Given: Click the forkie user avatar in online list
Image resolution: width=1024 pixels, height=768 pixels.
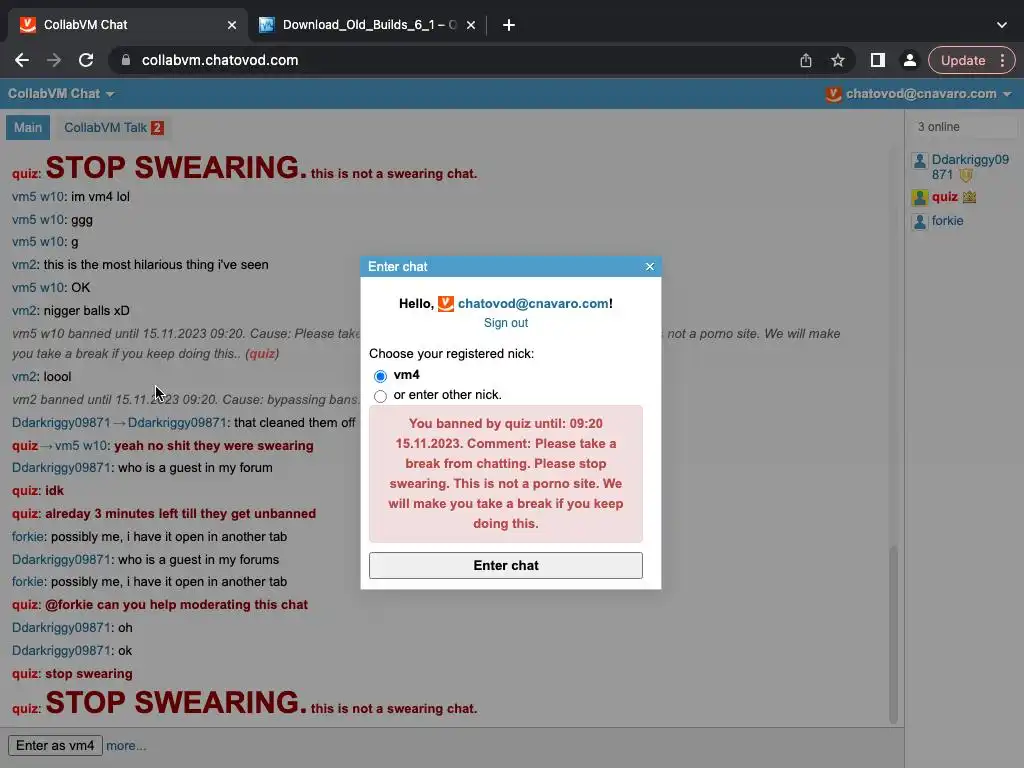Looking at the screenshot, I should [920, 221].
